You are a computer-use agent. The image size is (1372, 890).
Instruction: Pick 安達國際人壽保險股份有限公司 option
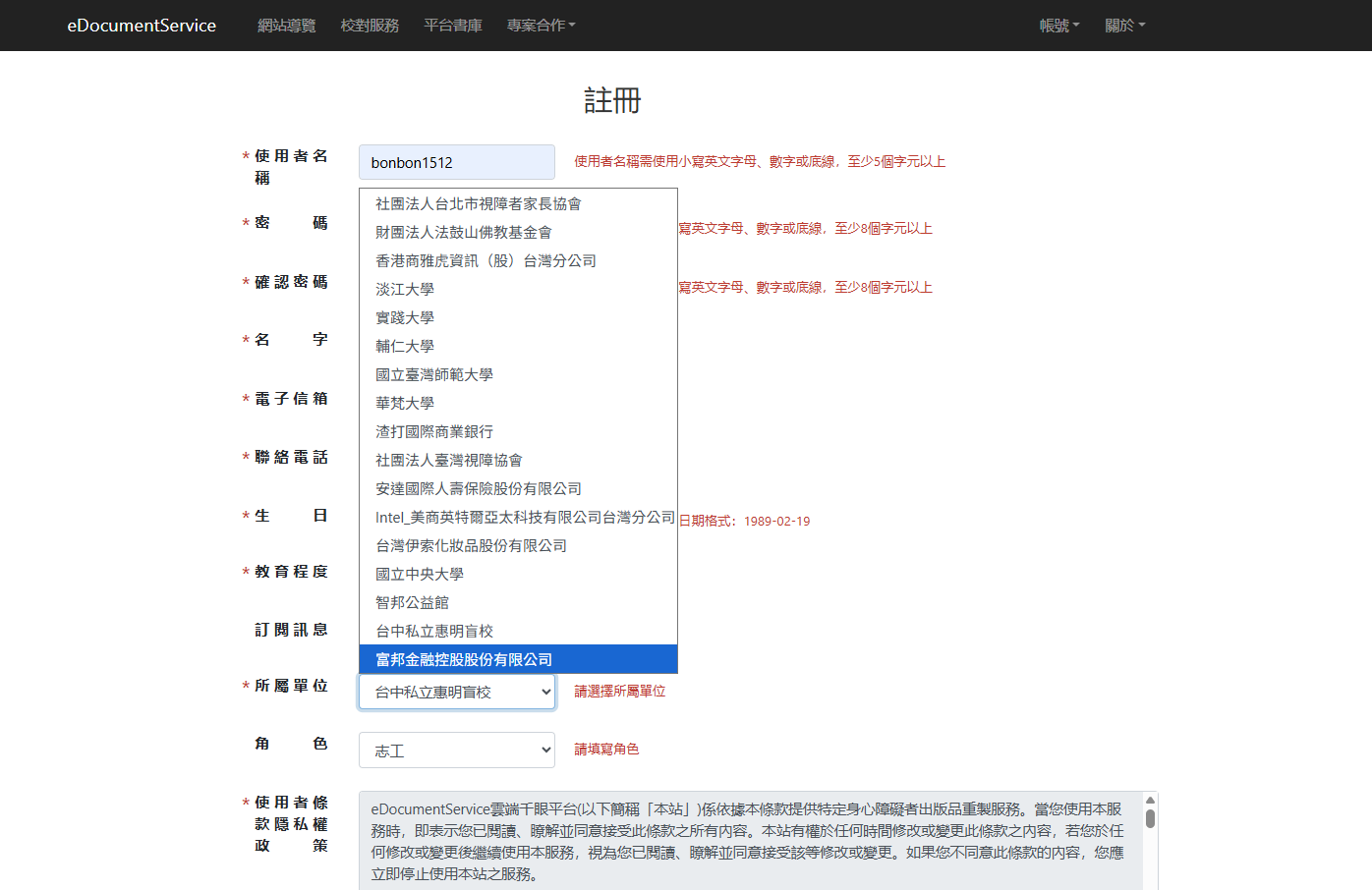pyautogui.click(x=518, y=488)
